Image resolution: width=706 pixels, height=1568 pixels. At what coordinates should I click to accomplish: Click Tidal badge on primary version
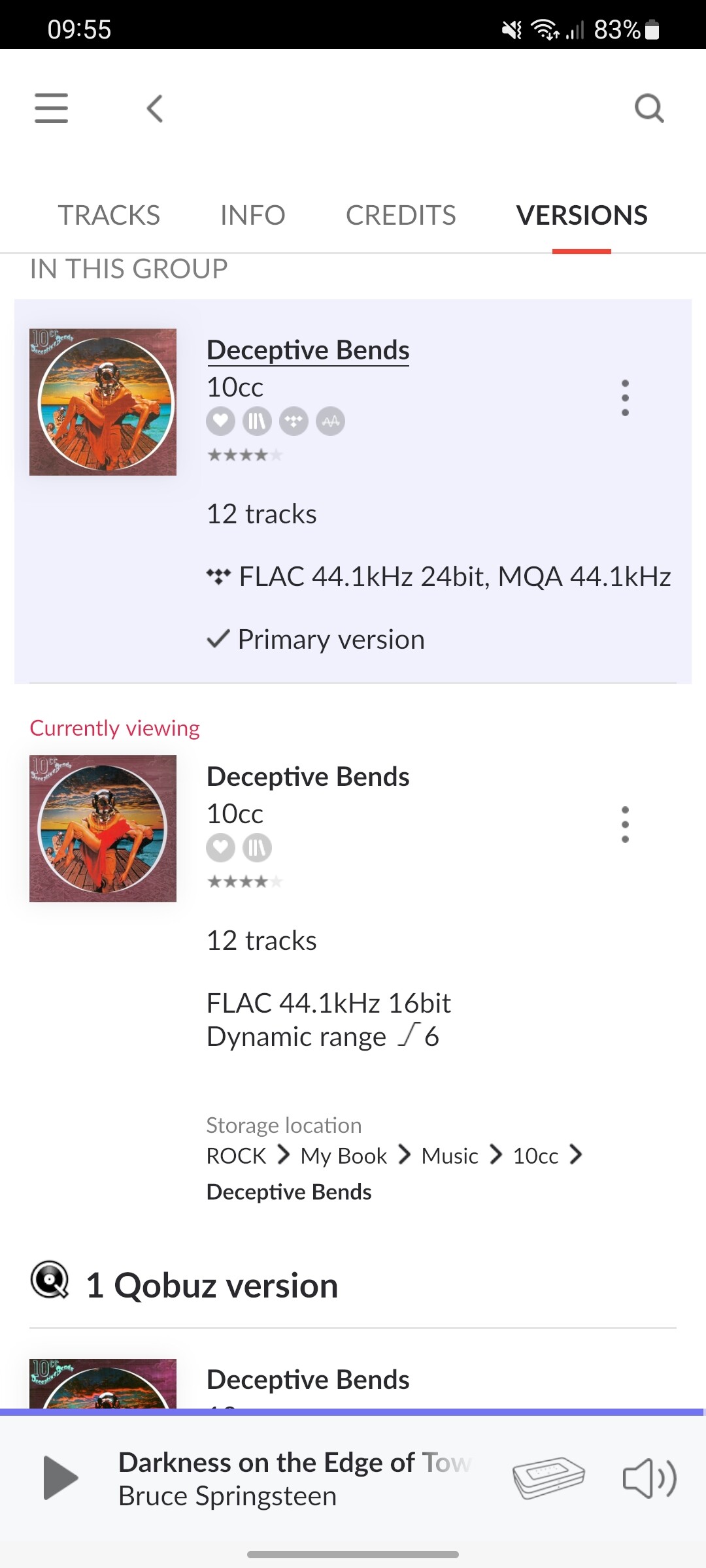click(294, 421)
